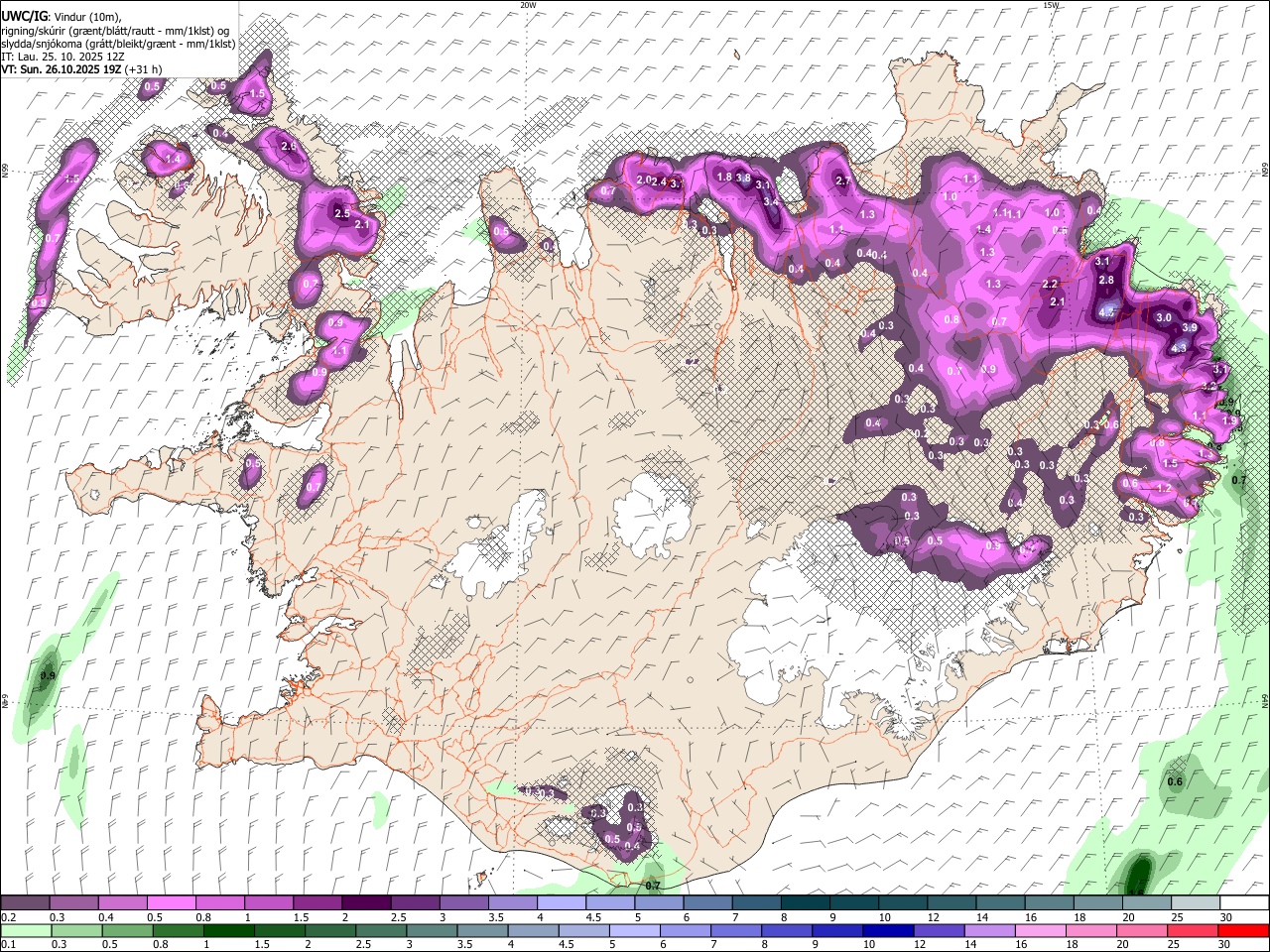Click the "rigning/skúrir" description line
Viewport: 1270px width, 952px height.
coord(116,31)
